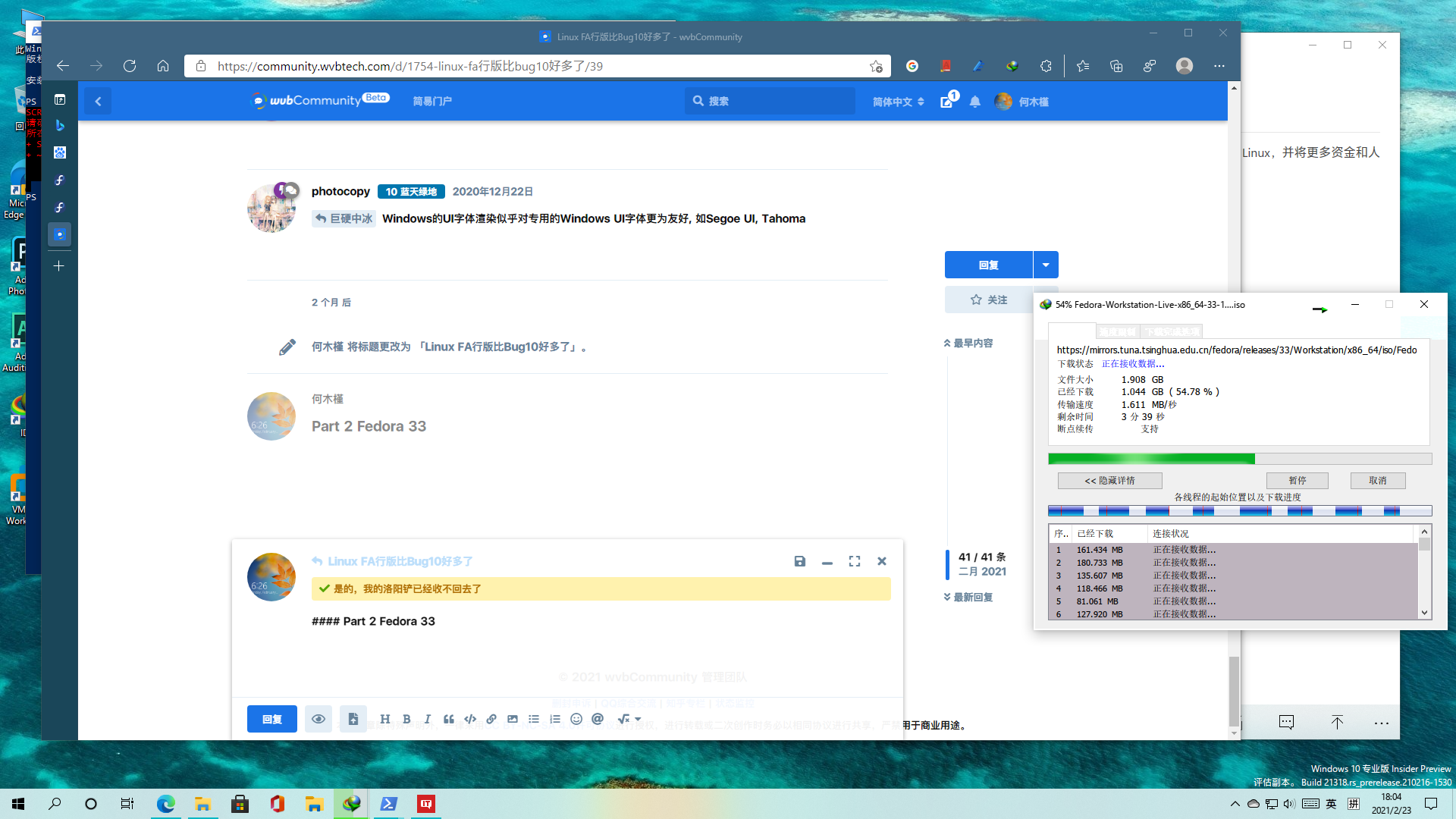
Task: Expand 简体中文 language selector
Action: (x=898, y=102)
